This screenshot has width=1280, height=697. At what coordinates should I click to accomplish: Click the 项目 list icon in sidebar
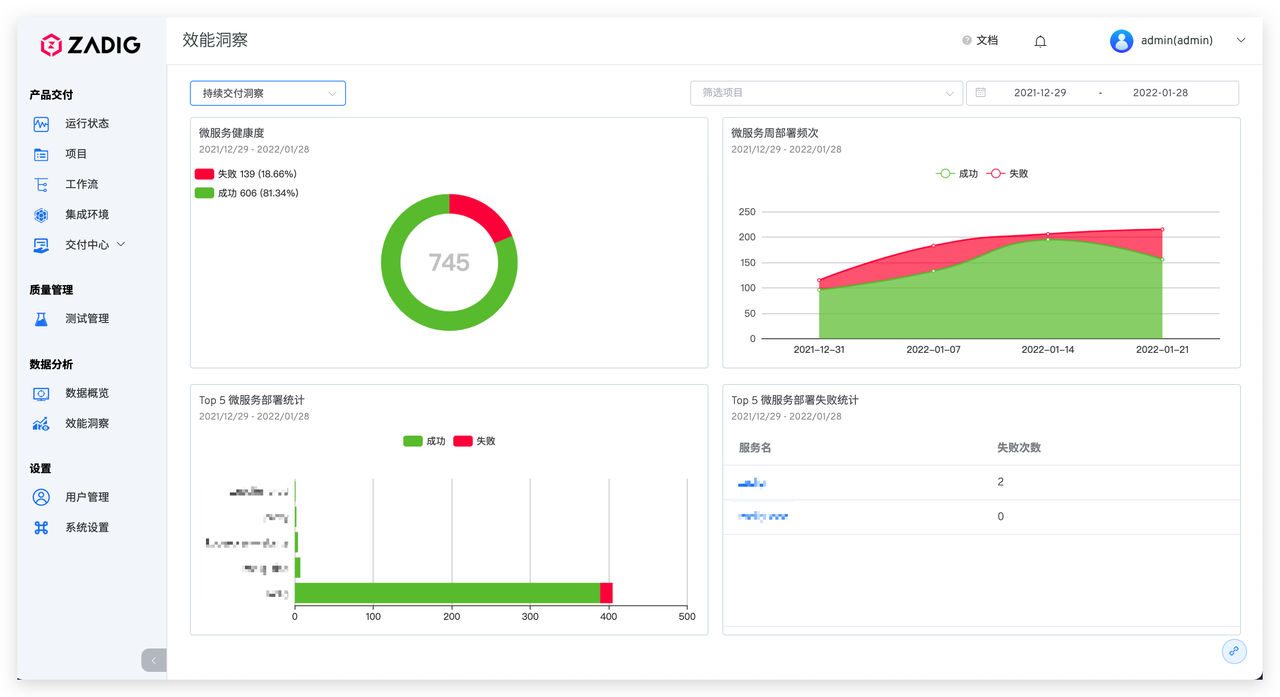(x=41, y=154)
